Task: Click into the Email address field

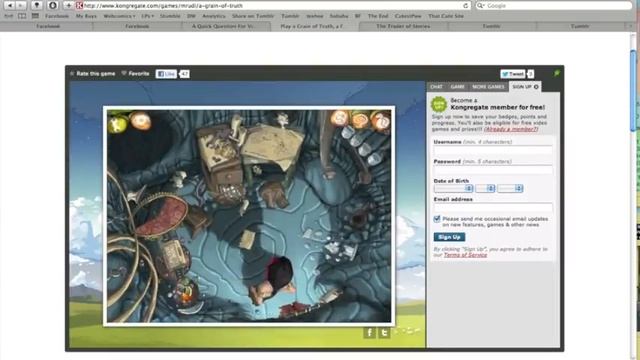Action: coord(493,208)
